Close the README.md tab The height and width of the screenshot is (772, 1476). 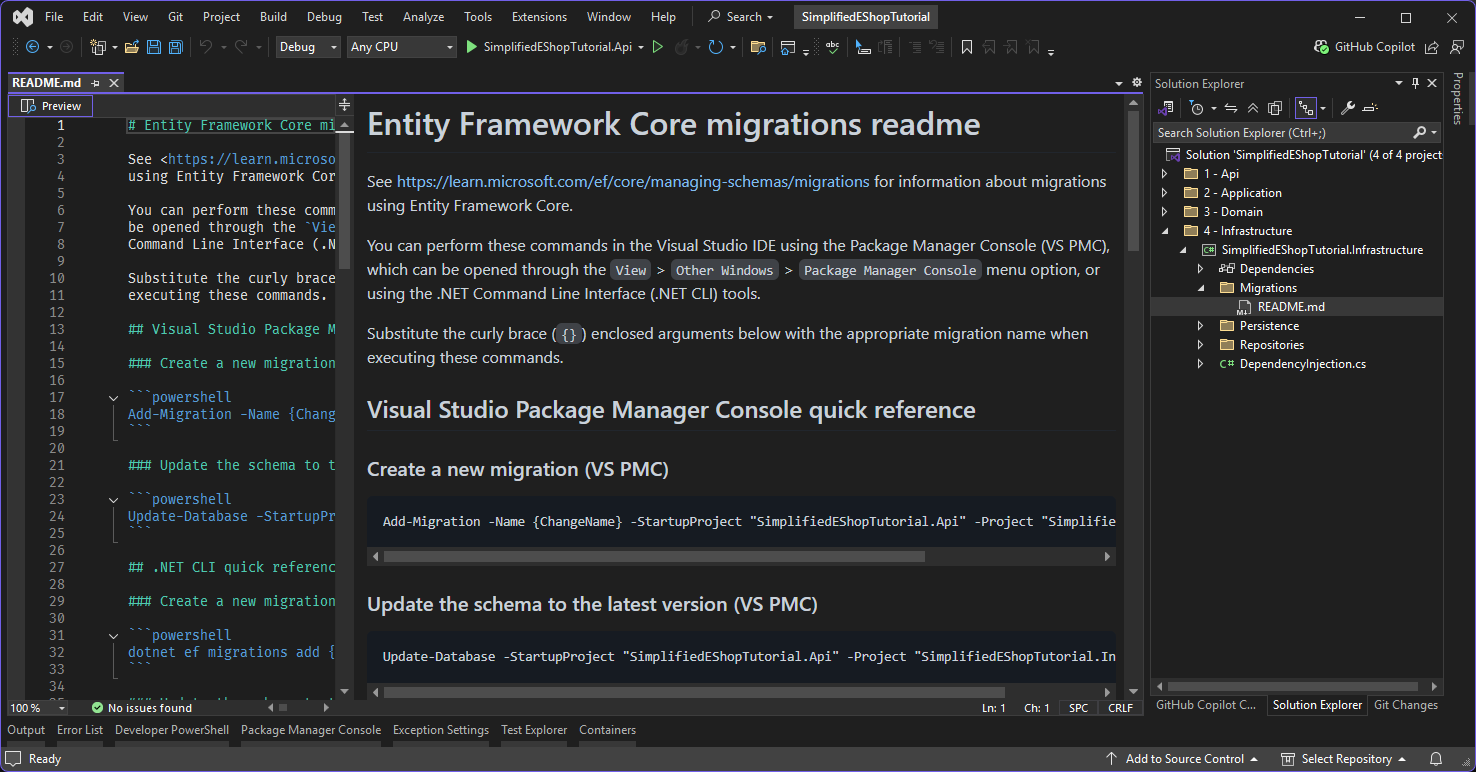(x=115, y=83)
